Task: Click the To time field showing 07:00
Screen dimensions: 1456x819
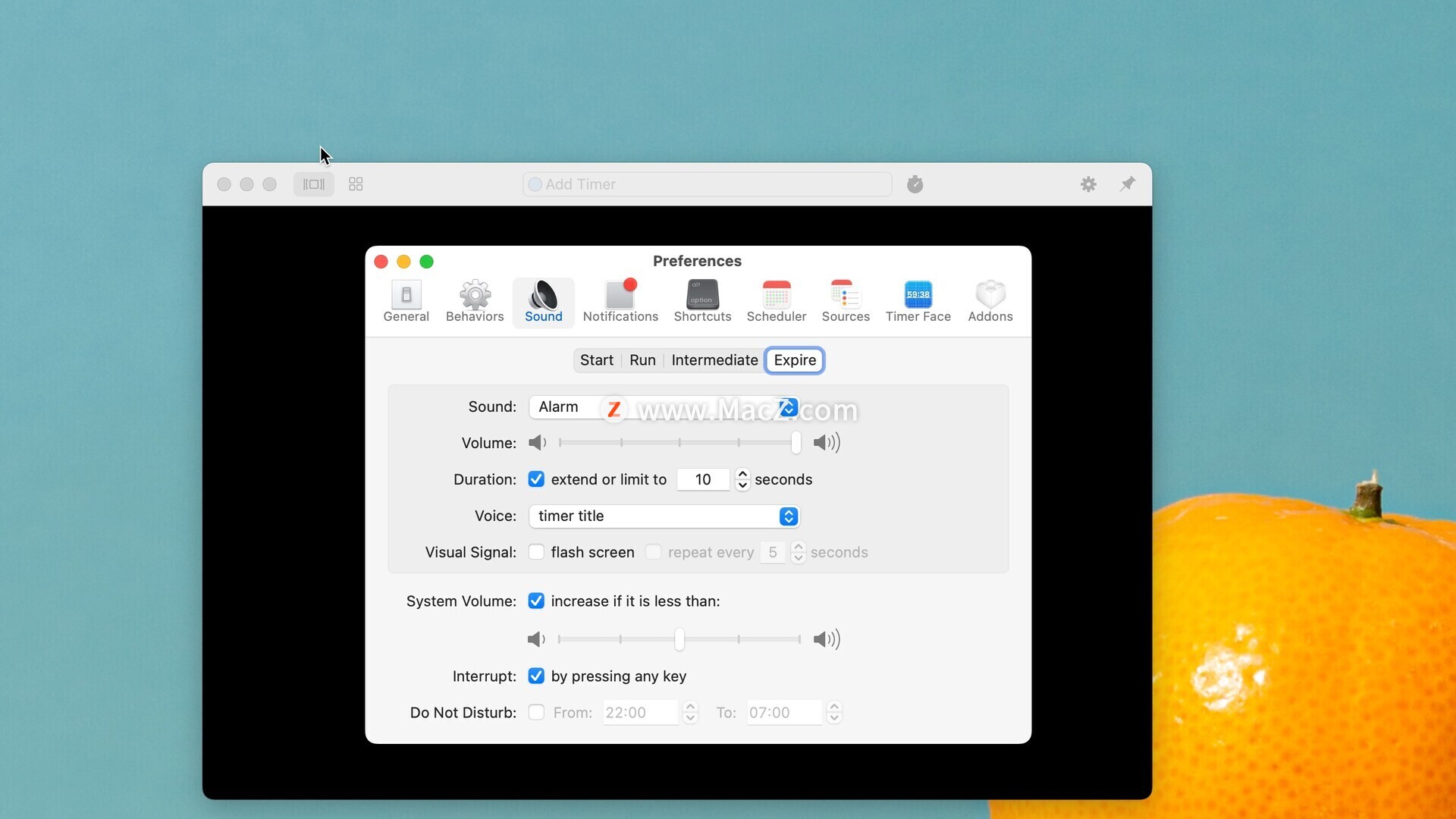Action: 784,713
